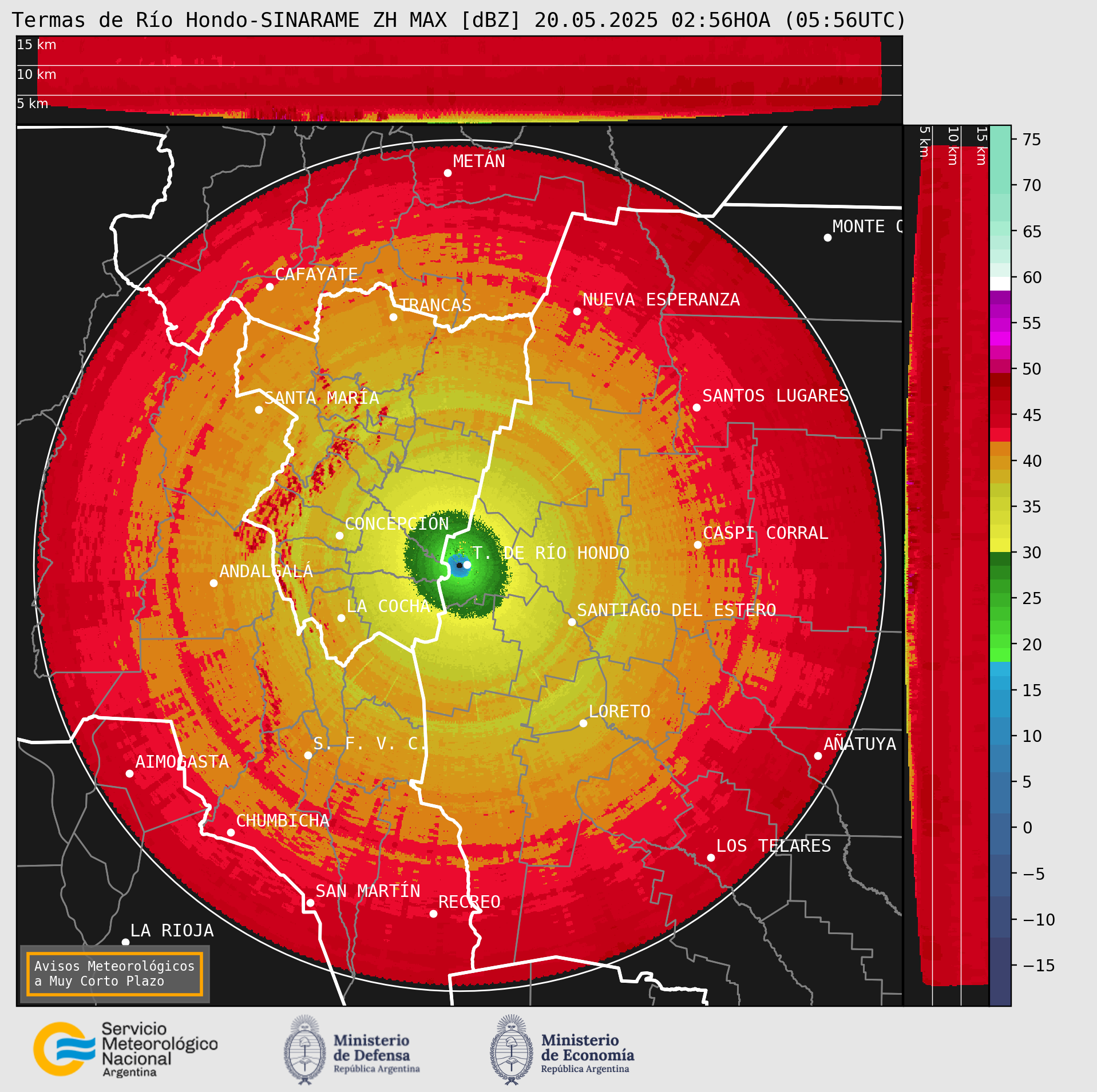Click the Ministerio de Economía emblem
The image size is (1097, 1092).
tap(512, 1050)
